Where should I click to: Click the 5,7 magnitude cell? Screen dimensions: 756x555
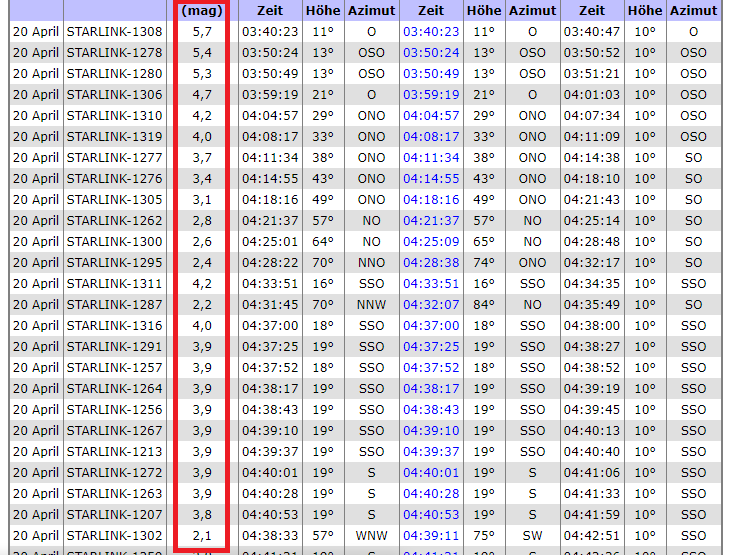(x=202, y=31)
